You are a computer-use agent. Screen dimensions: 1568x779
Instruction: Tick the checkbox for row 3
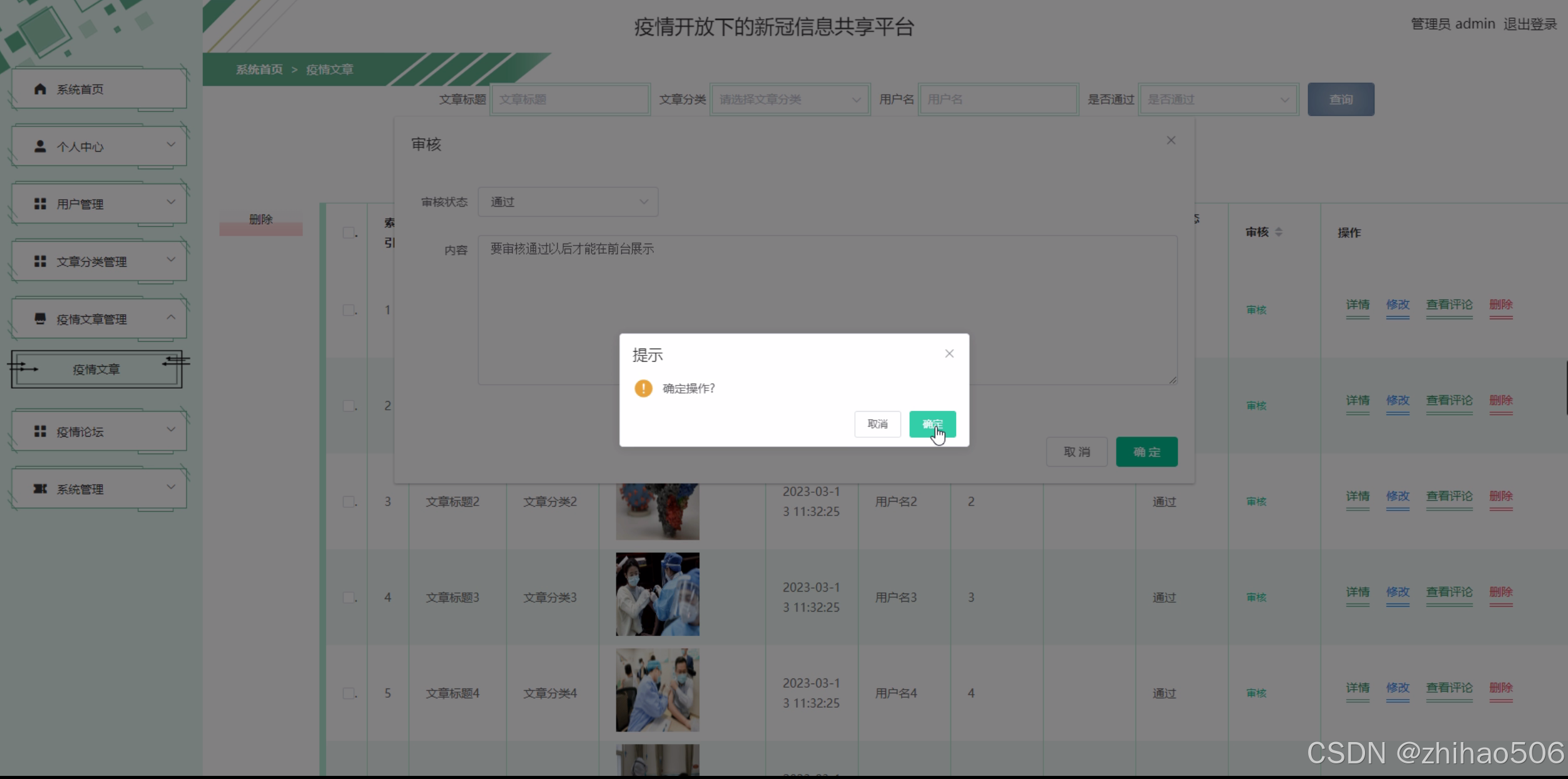(348, 502)
